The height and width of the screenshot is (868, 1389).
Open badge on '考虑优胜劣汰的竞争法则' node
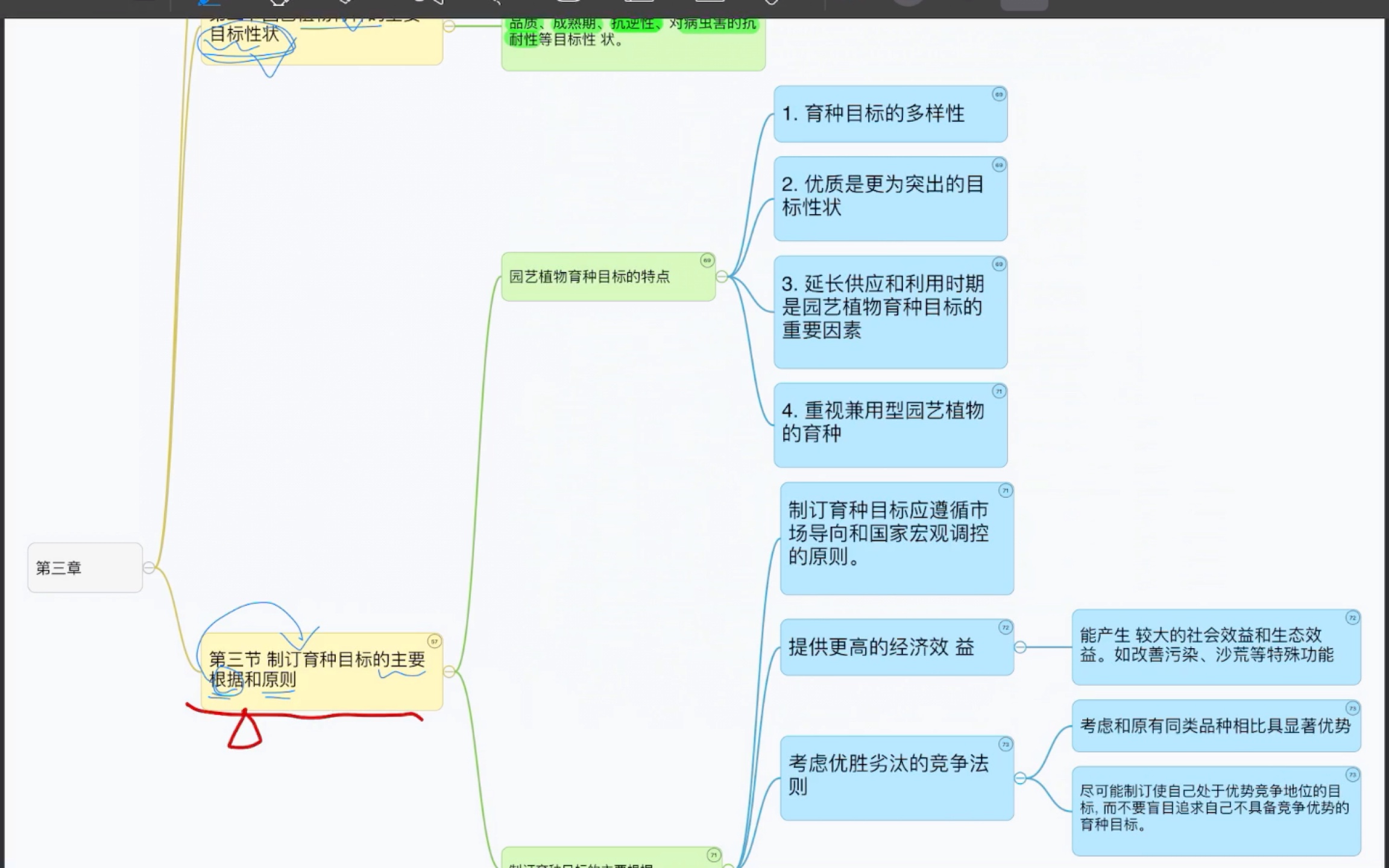(x=1006, y=745)
